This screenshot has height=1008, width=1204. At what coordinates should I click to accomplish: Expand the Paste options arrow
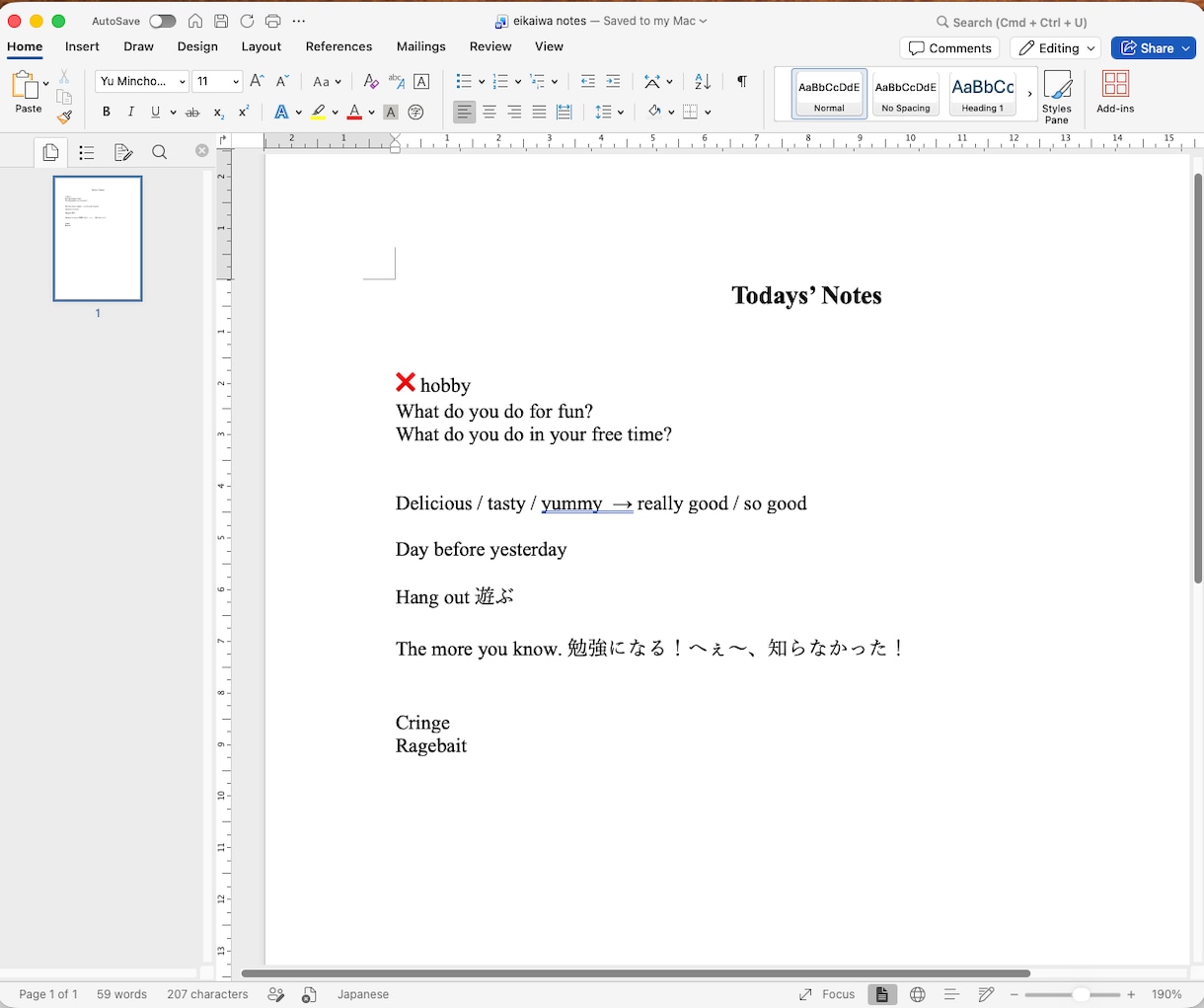(x=46, y=84)
